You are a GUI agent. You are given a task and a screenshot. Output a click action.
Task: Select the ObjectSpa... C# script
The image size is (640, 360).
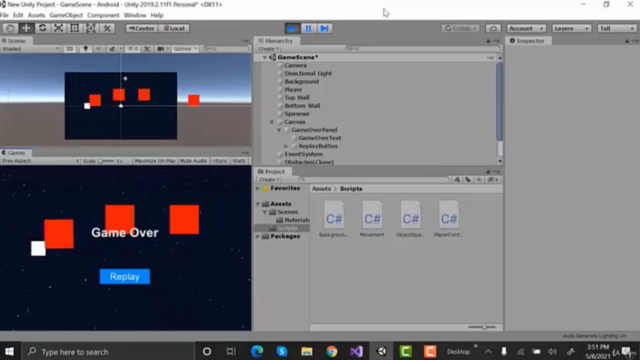click(410, 219)
